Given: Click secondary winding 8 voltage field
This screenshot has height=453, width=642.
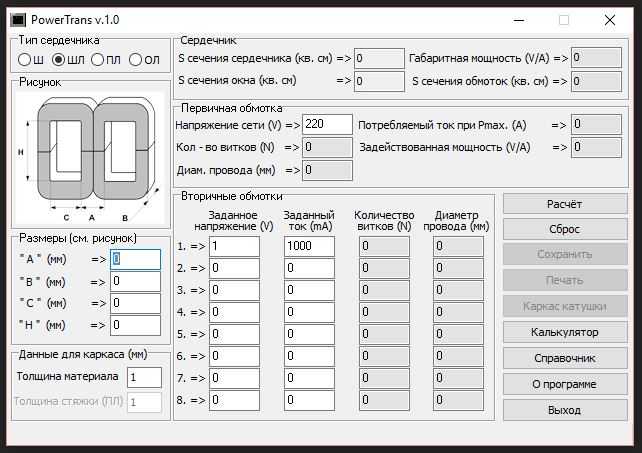Looking at the screenshot, I should (x=234, y=400).
